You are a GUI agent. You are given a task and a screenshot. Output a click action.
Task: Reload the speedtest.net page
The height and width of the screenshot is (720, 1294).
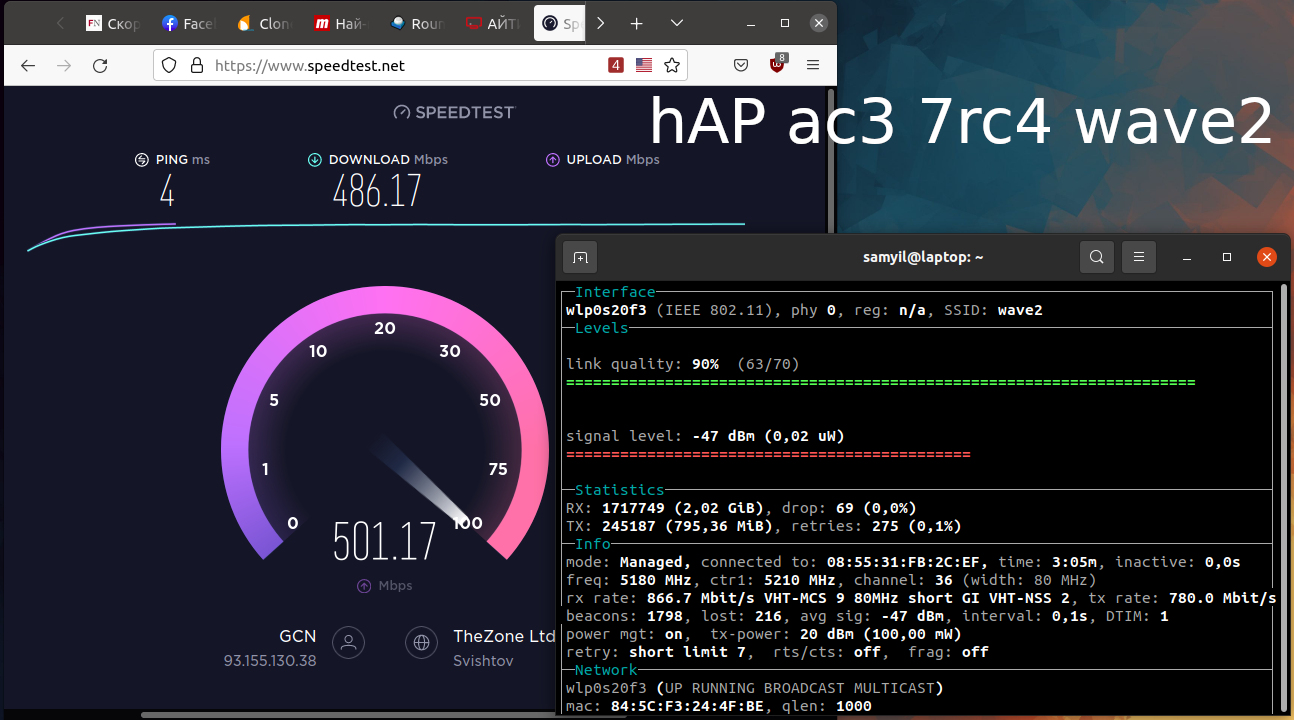click(100, 65)
